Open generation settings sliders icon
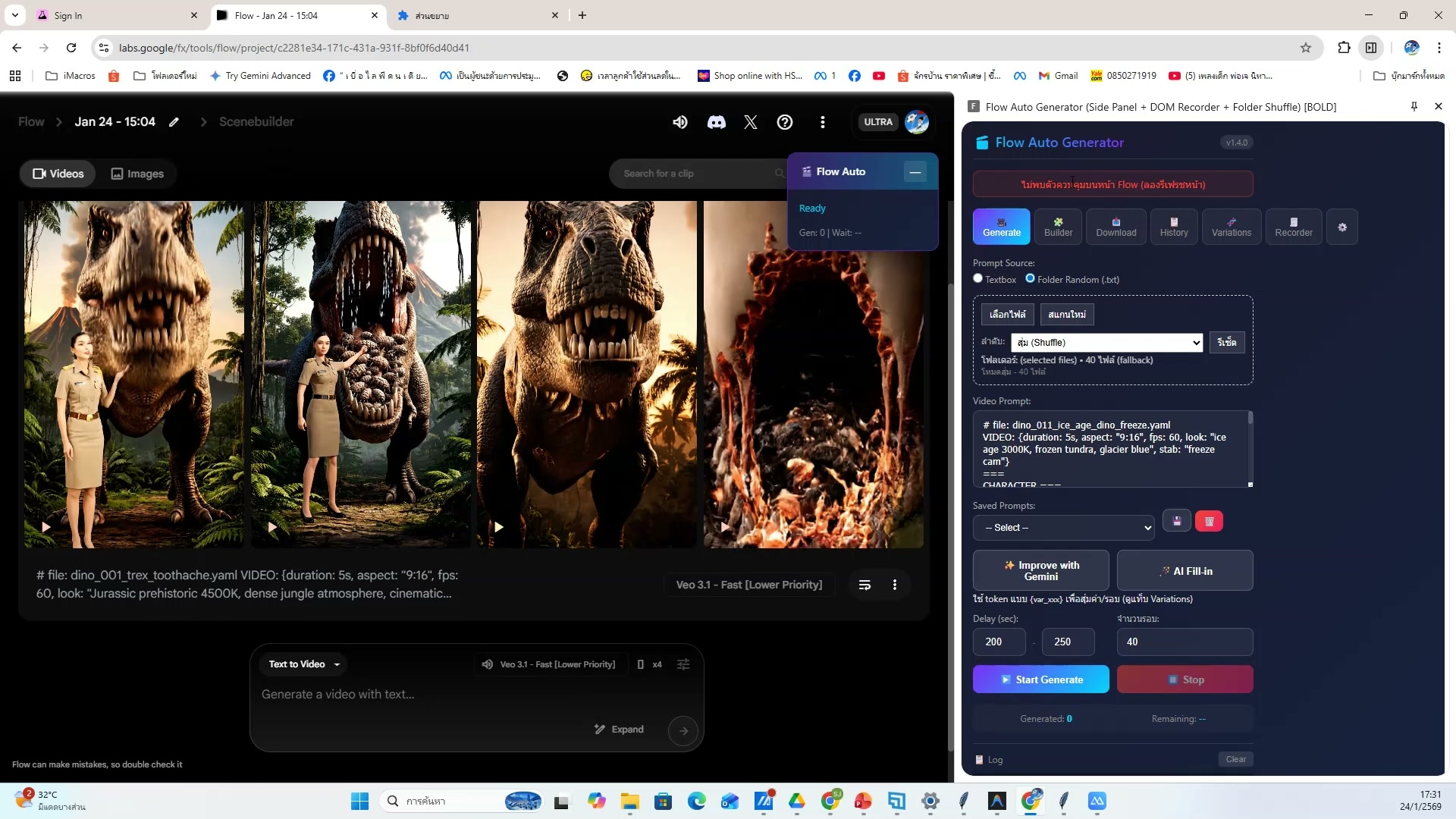The image size is (1456, 819). click(x=683, y=664)
